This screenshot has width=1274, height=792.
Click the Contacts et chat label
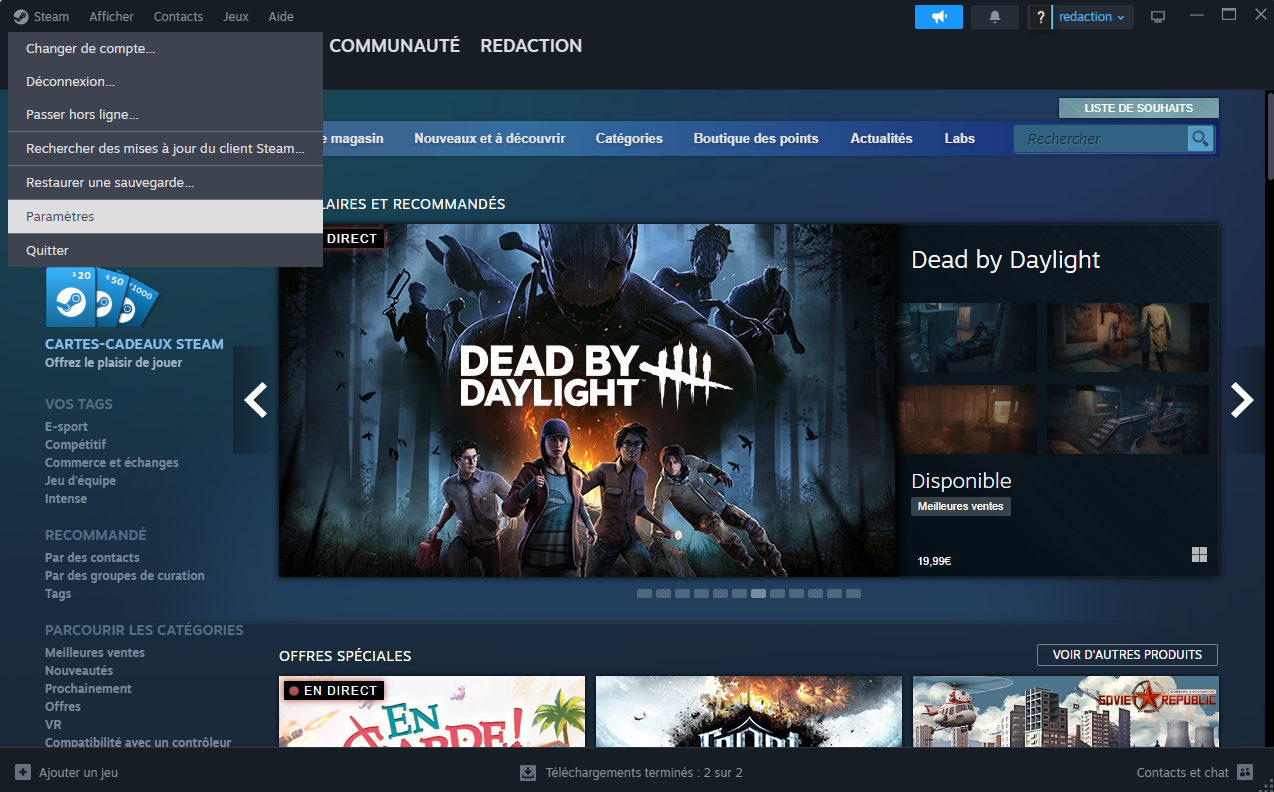coord(1183,773)
